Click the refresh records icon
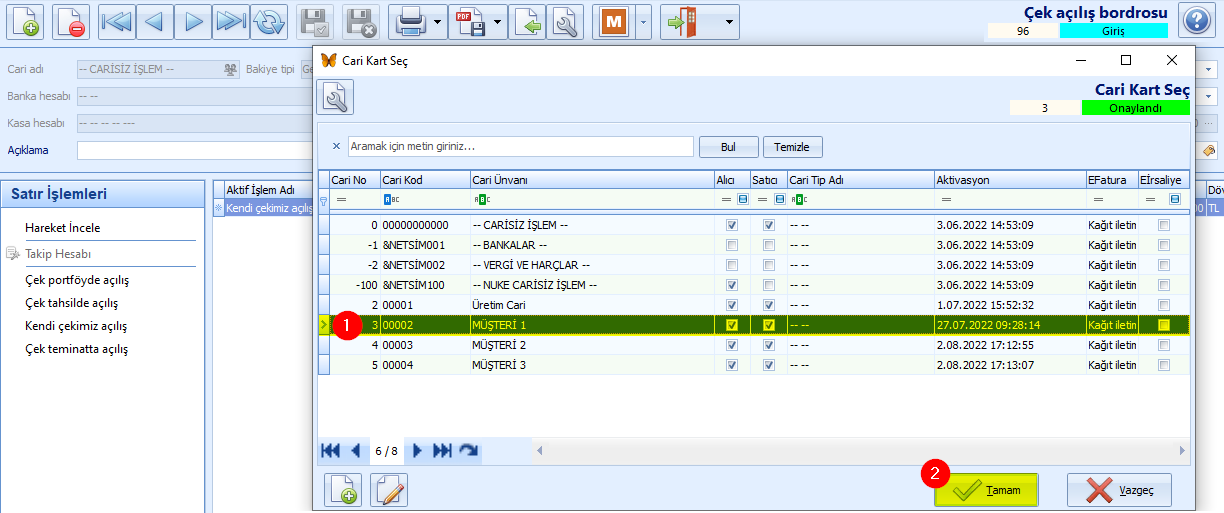1224x513 pixels. click(269, 21)
